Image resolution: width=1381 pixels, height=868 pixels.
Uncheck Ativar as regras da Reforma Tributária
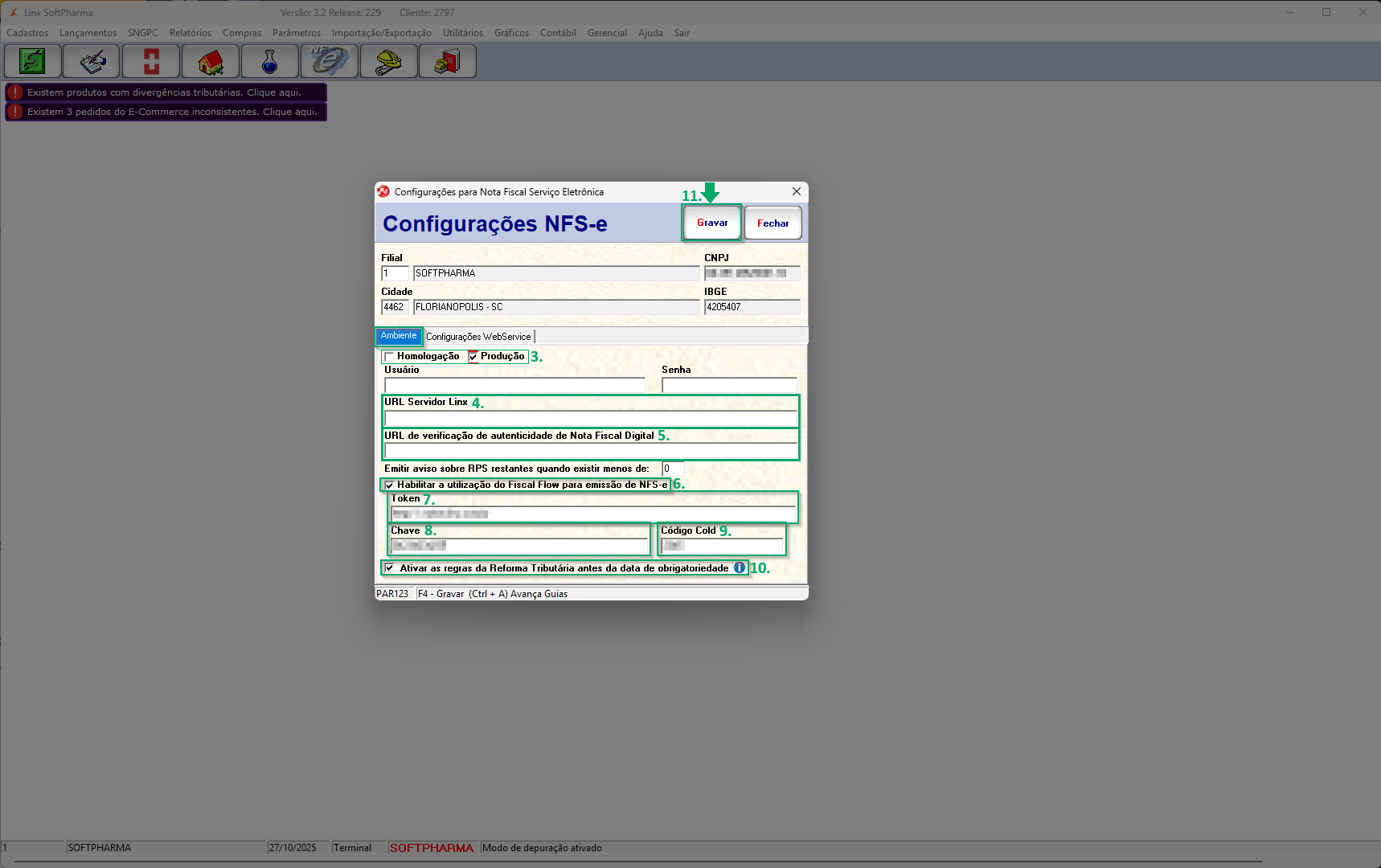point(390,568)
